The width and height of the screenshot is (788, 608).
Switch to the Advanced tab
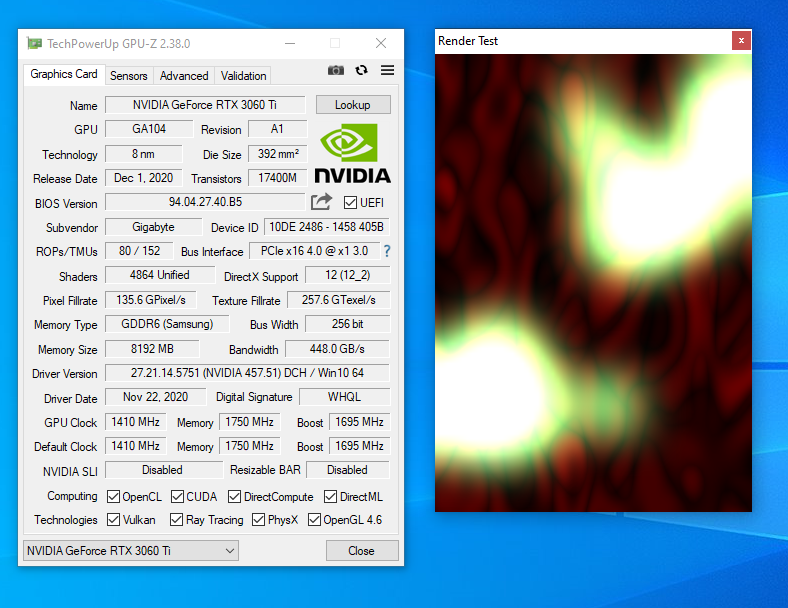(x=184, y=76)
